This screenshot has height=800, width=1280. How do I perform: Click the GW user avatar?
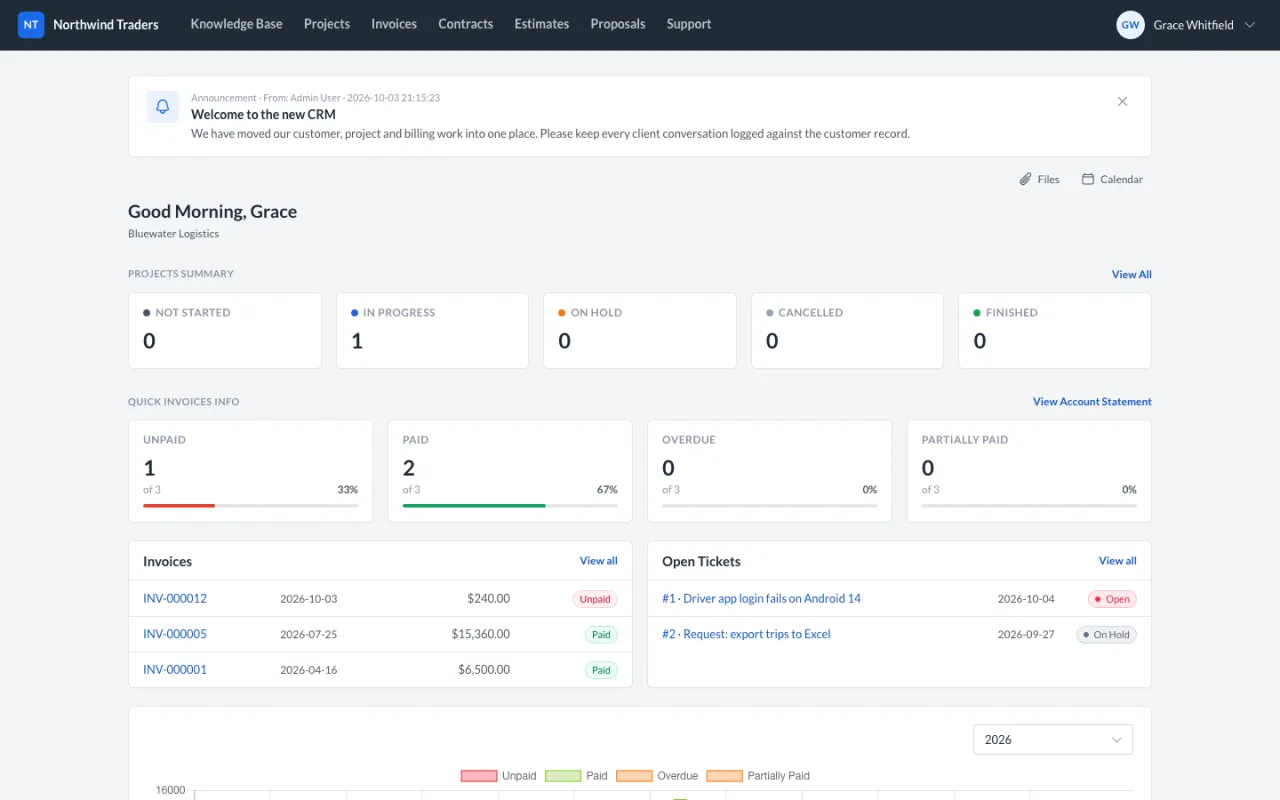(x=1130, y=25)
